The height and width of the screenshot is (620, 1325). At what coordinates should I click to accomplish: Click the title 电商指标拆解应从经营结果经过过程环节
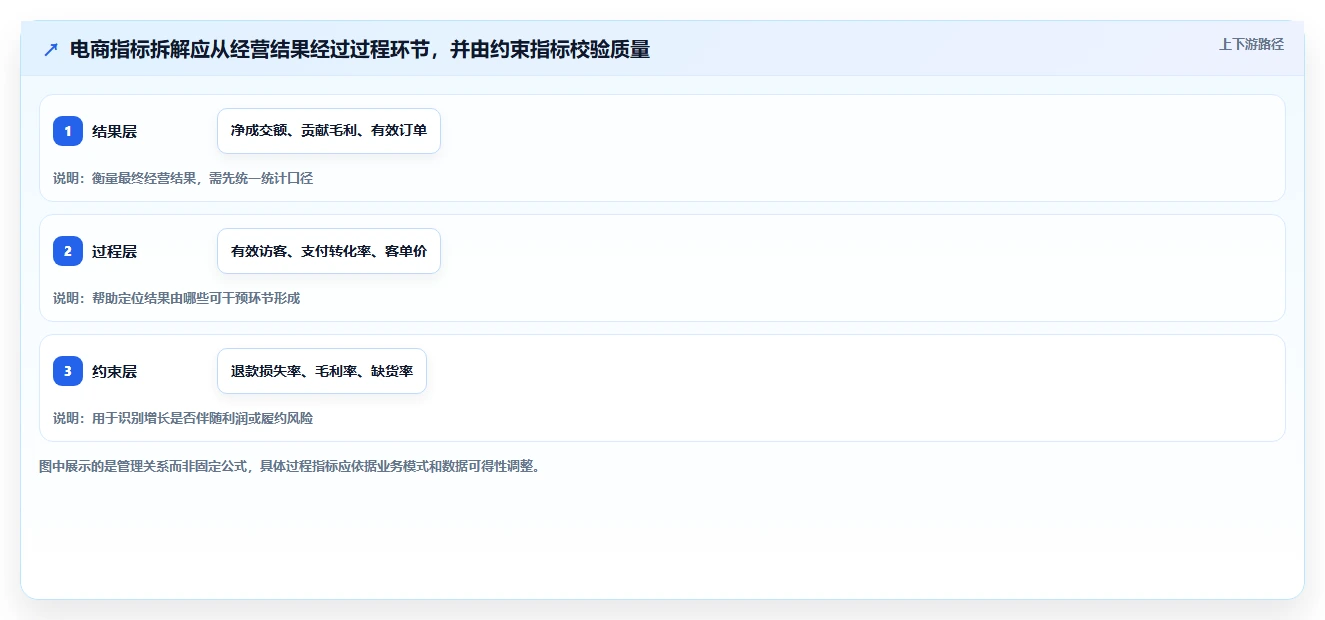coord(360,49)
